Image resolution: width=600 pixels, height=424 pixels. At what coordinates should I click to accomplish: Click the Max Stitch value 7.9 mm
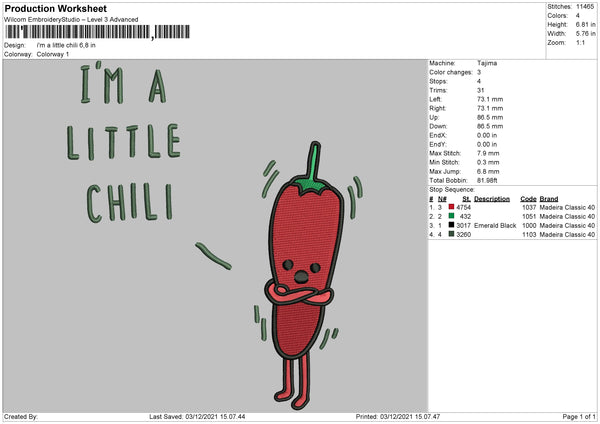click(x=488, y=153)
